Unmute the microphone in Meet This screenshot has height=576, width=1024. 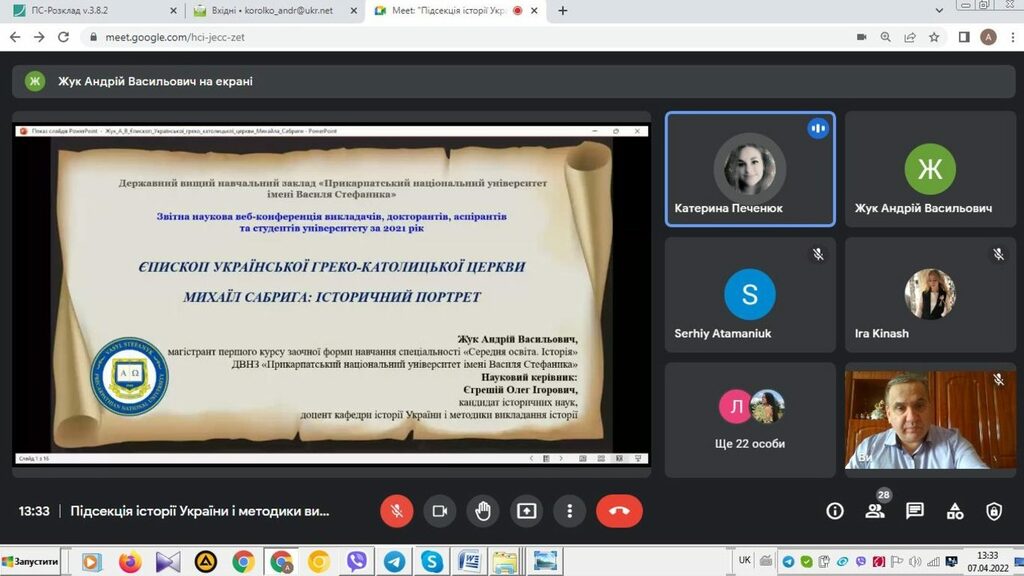pyautogui.click(x=396, y=511)
